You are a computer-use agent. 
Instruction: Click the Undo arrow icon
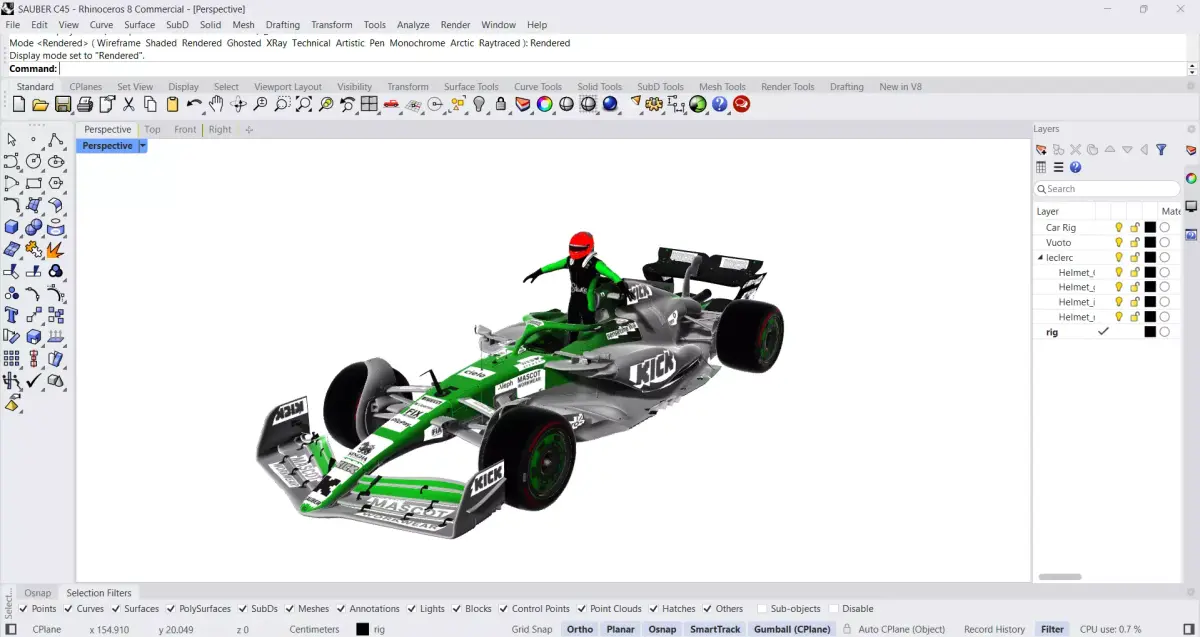[x=194, y=104]
